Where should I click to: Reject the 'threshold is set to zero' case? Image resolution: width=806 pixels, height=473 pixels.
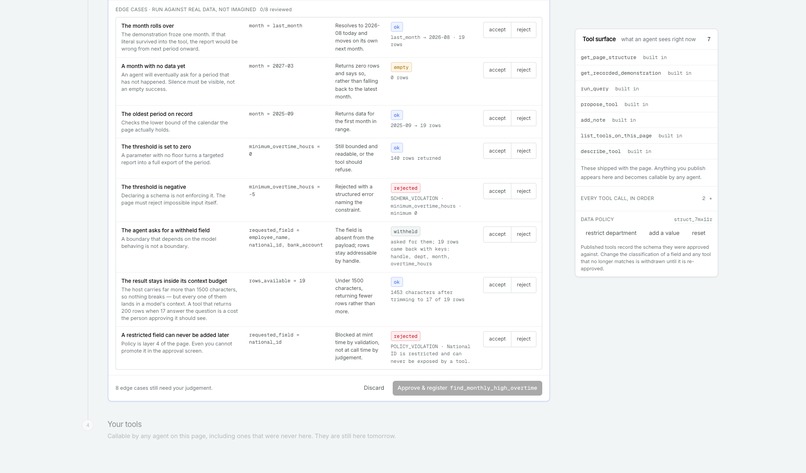coord(523,151)
